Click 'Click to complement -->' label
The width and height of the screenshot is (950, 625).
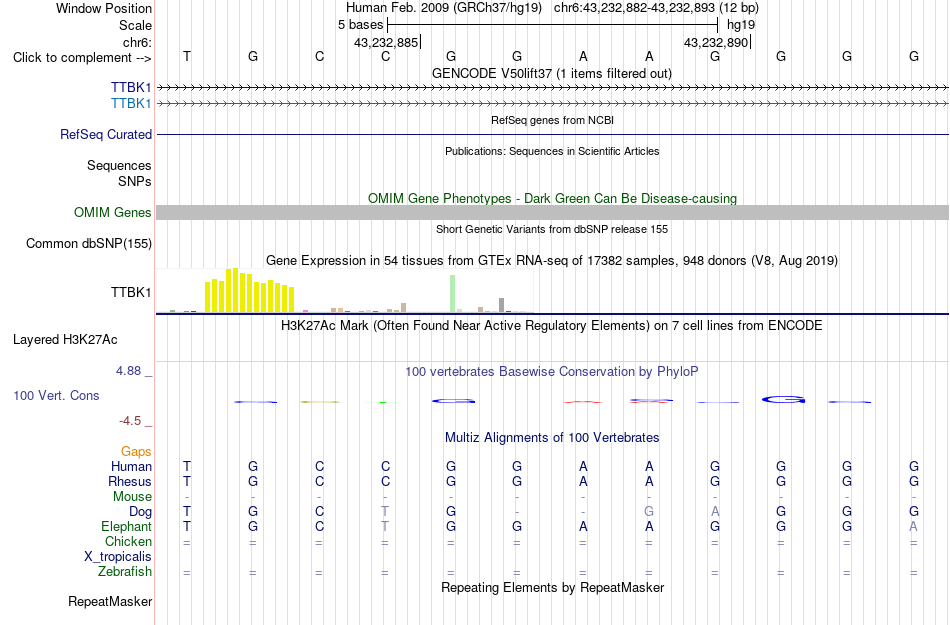coord(82,58)
